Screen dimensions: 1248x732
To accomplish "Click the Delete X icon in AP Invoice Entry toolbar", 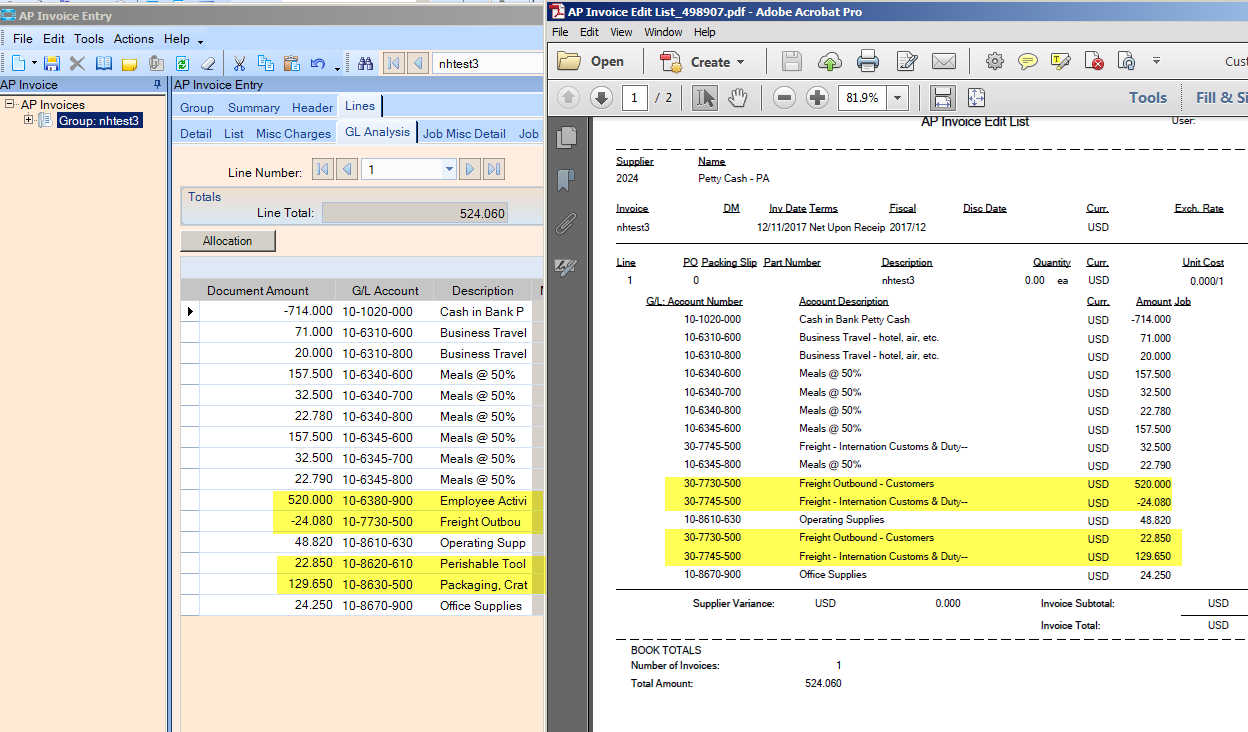I will [77, 63].
